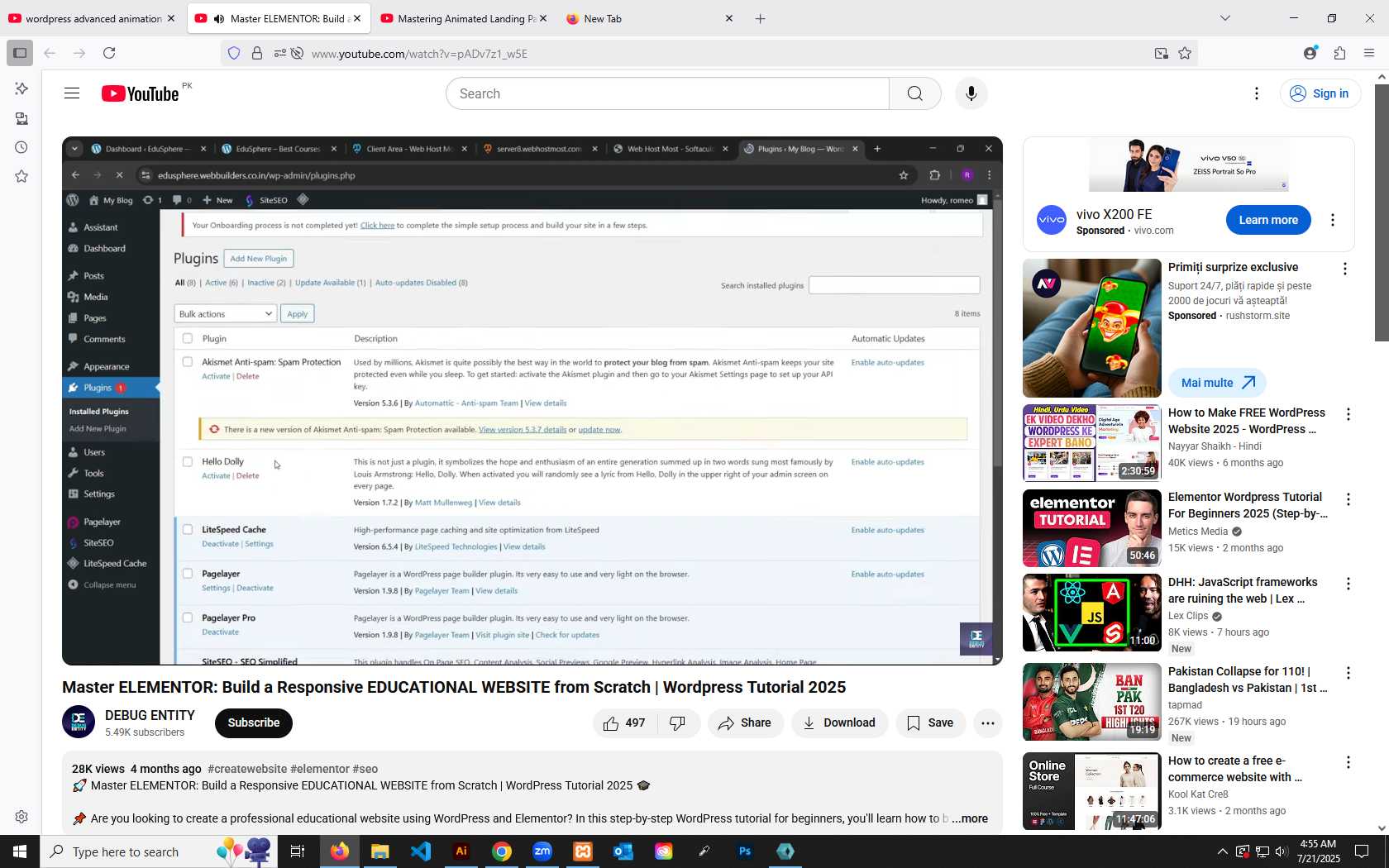Toggle the Firefox sidebar button

tap(20, 53)
